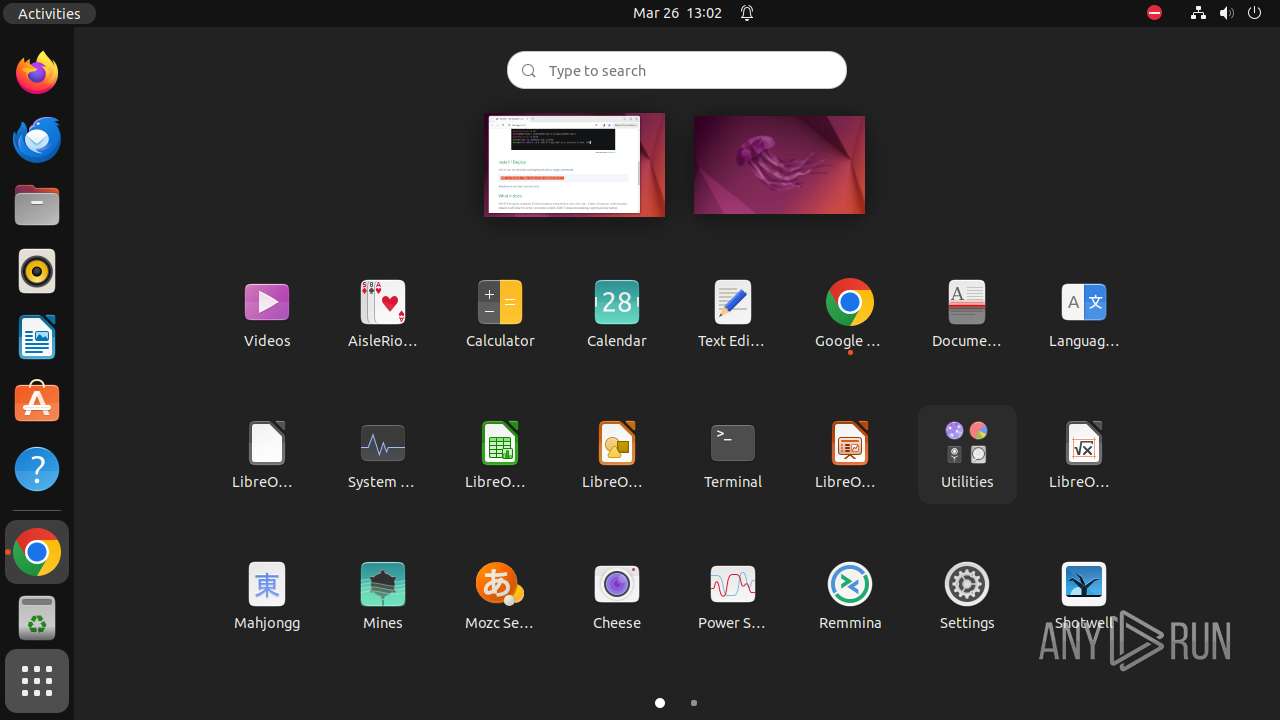Open Google Chrome from the app grid
The height and width of the screenshot is (720, 1280).
point(850,314)
